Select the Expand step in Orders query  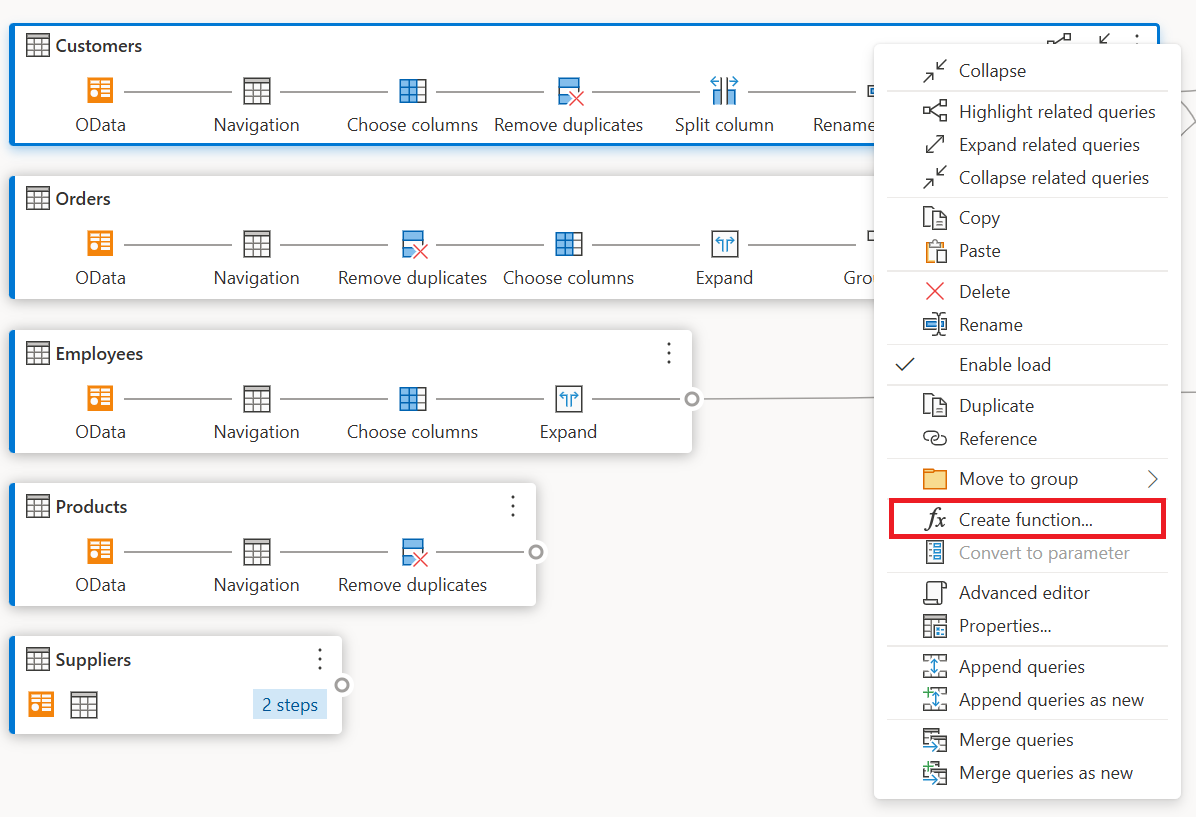point(725,244)
